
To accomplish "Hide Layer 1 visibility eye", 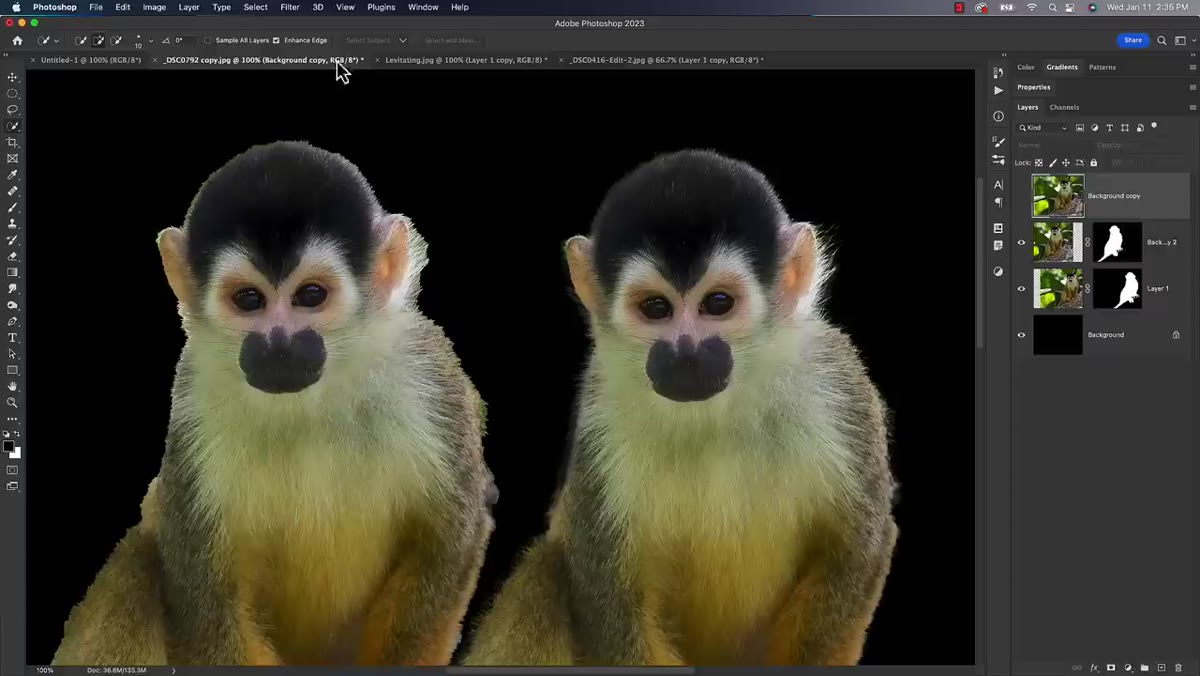I will (1021, 289).
